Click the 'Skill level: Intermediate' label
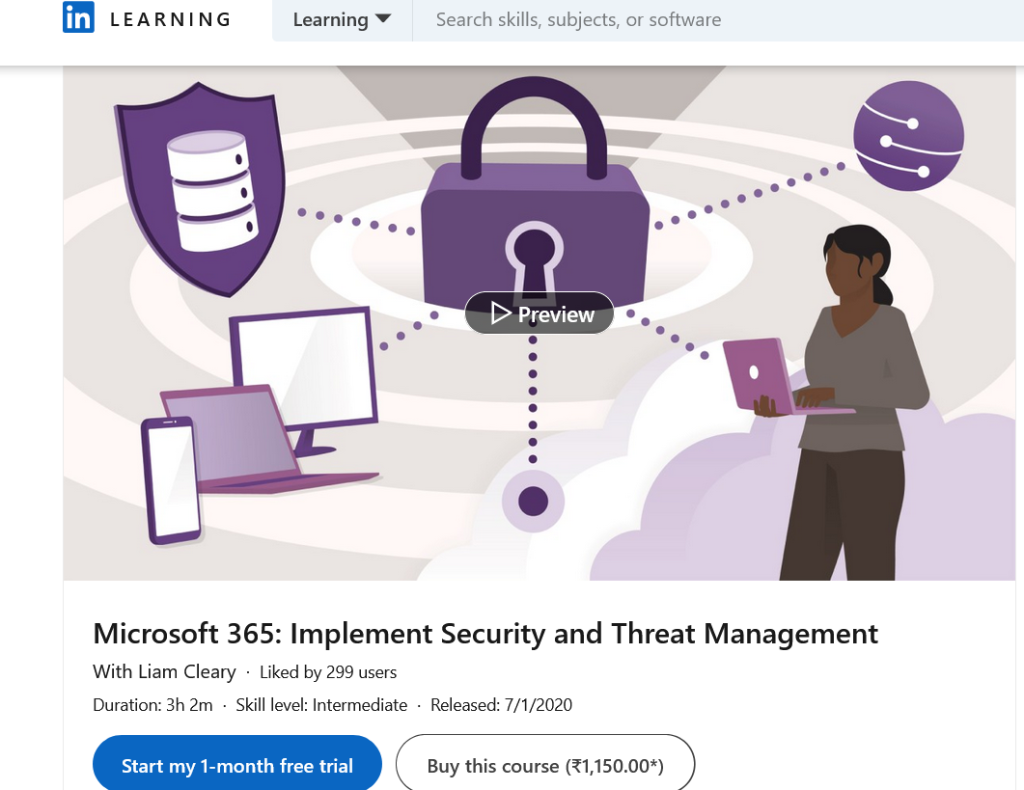1024x790 pixels. (321, 705)
